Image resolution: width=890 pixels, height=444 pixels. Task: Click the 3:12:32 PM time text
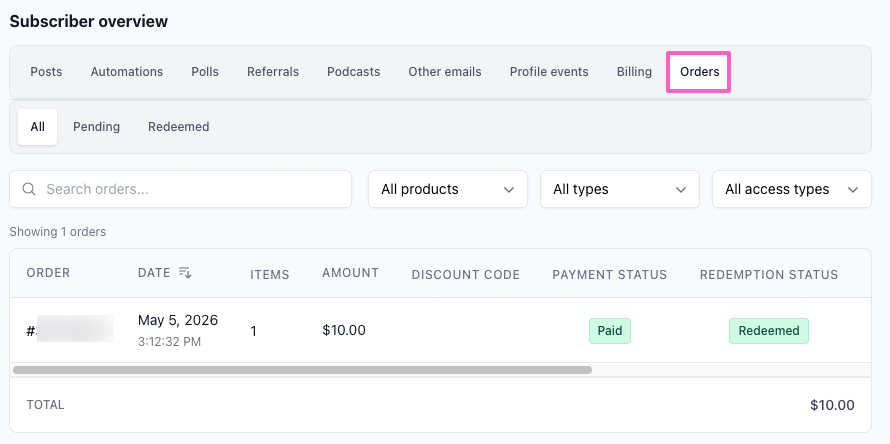[x=169, y=342]
